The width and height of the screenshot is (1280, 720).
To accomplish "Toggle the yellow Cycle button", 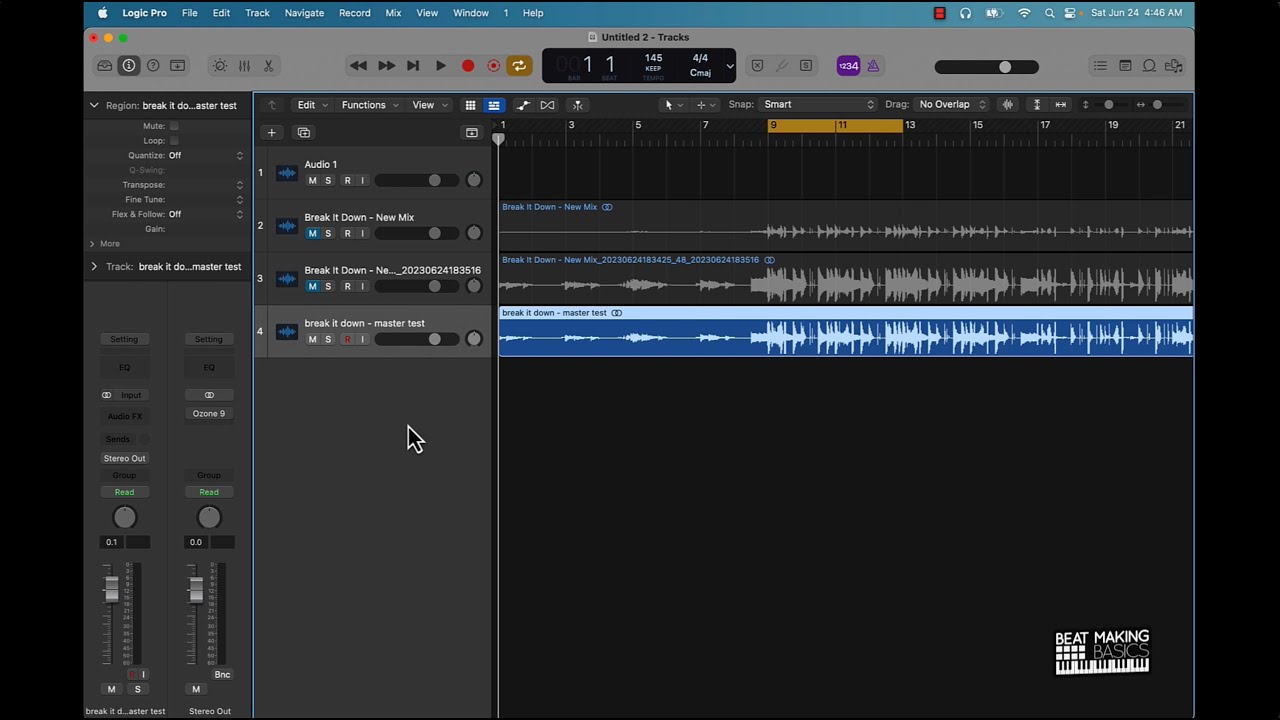I will (x=519, y=66).
